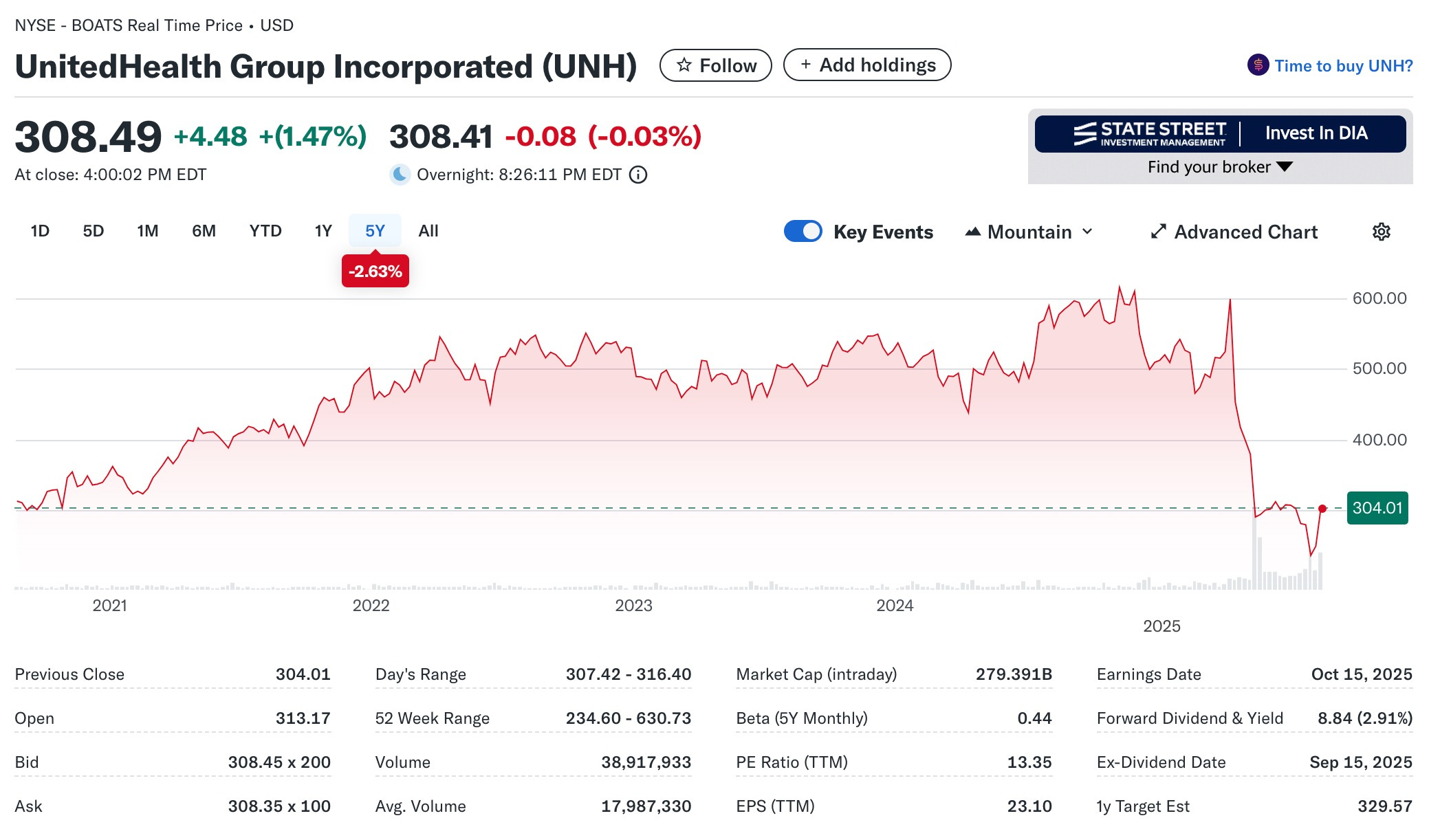Select the All time range tab
Viewport: 1429px width, 840px height.
(428, 231)
